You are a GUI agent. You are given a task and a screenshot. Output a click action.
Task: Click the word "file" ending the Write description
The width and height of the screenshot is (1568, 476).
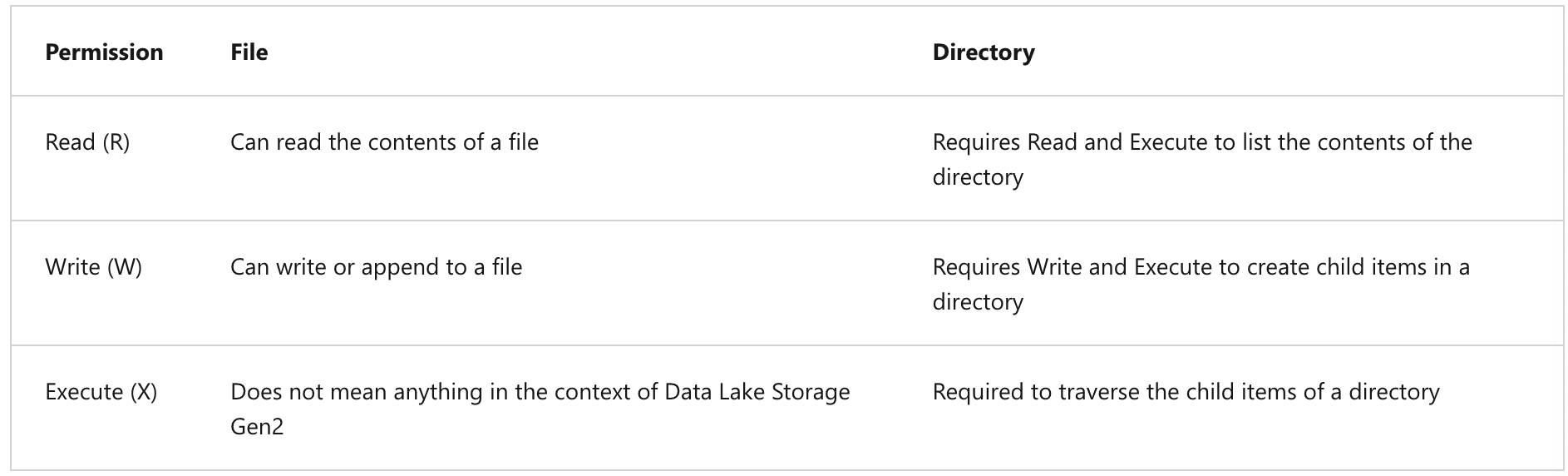point(506,267)
